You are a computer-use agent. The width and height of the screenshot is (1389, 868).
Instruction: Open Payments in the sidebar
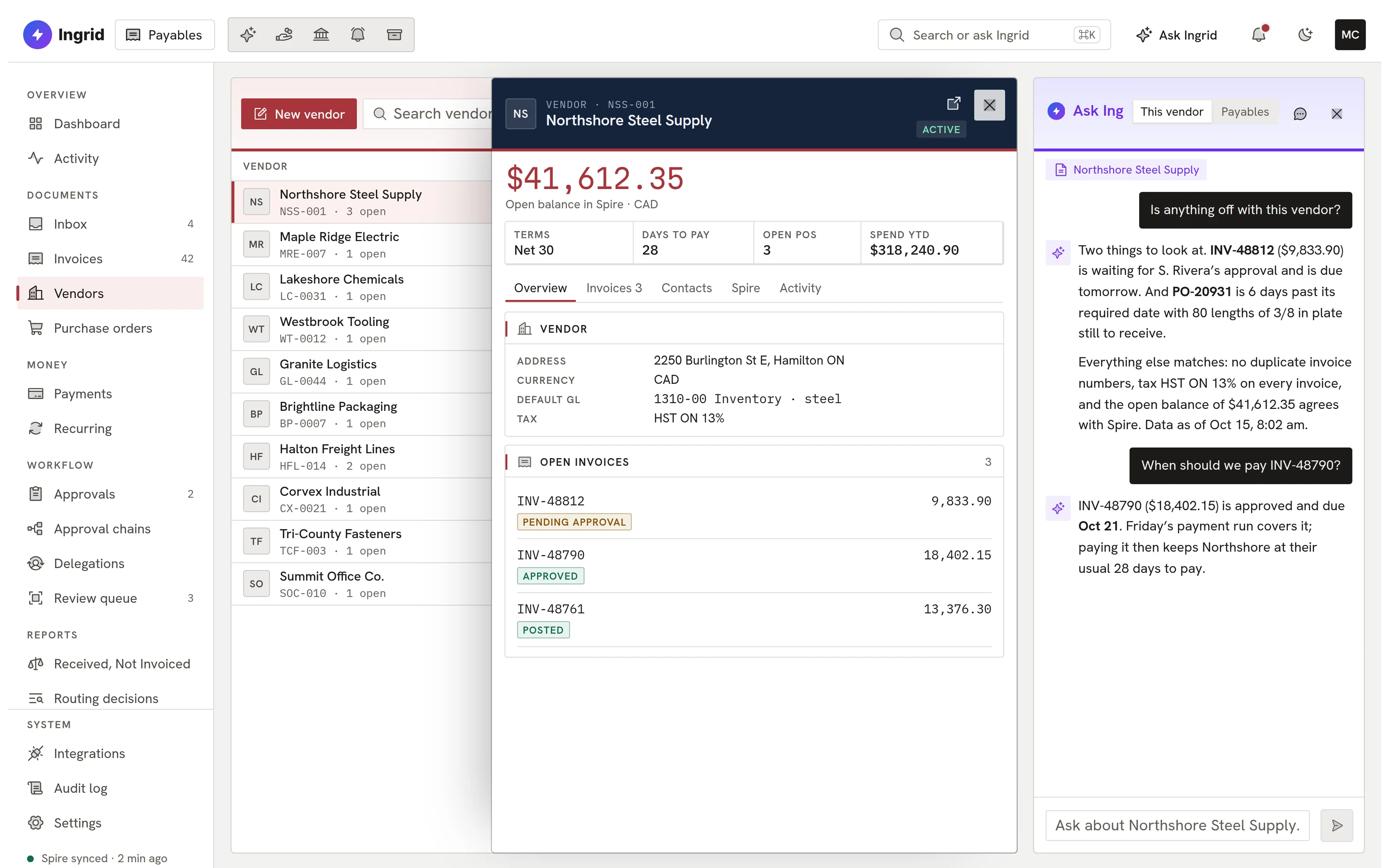point(110,394)
